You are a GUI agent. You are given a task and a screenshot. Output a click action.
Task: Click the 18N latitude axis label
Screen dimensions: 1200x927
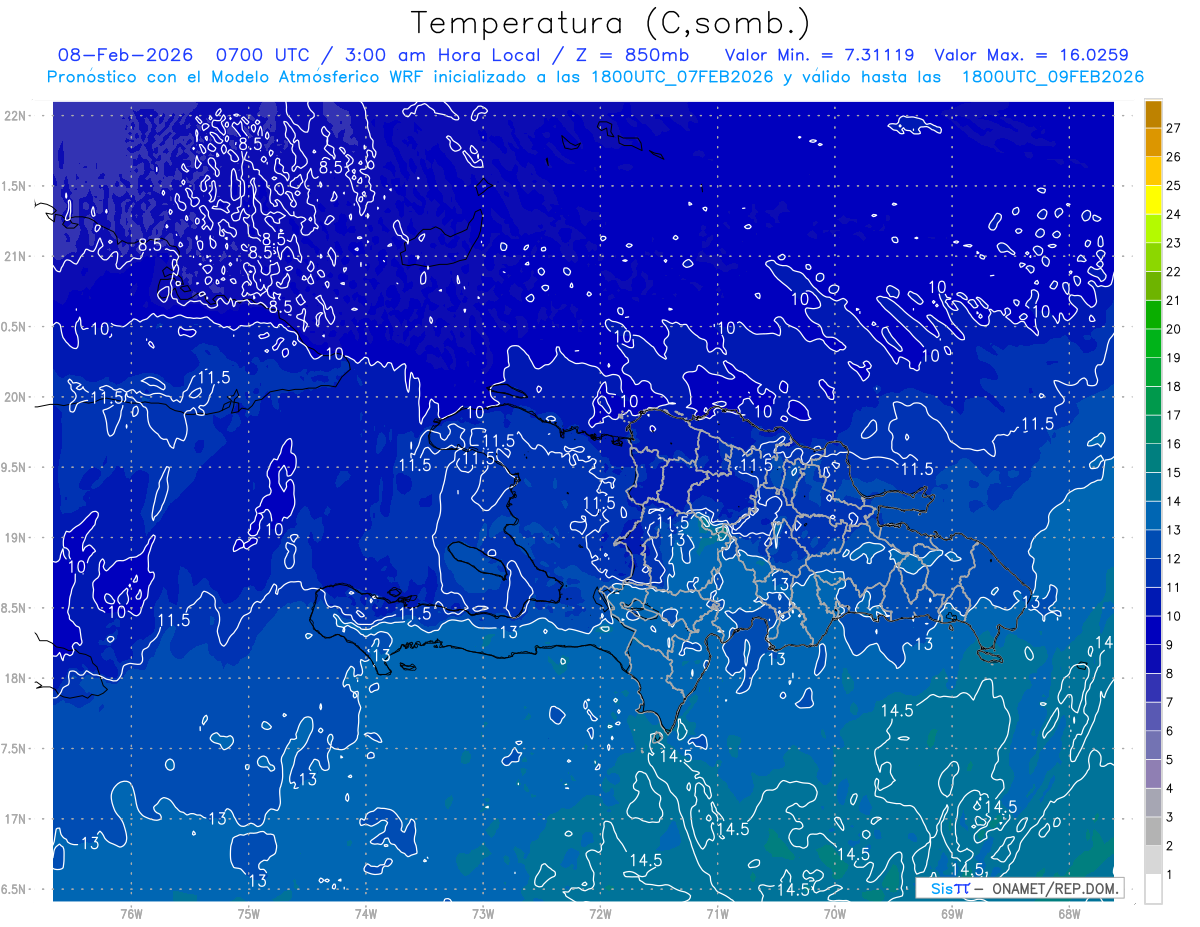tap(15, 678)
